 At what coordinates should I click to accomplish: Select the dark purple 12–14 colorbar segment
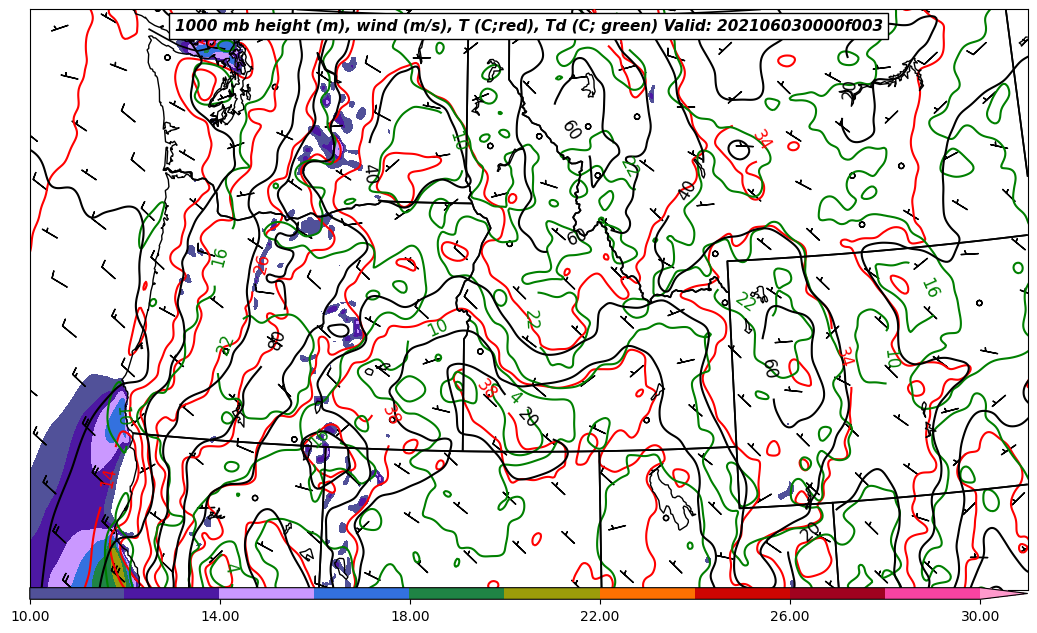[x=171, y=594]
